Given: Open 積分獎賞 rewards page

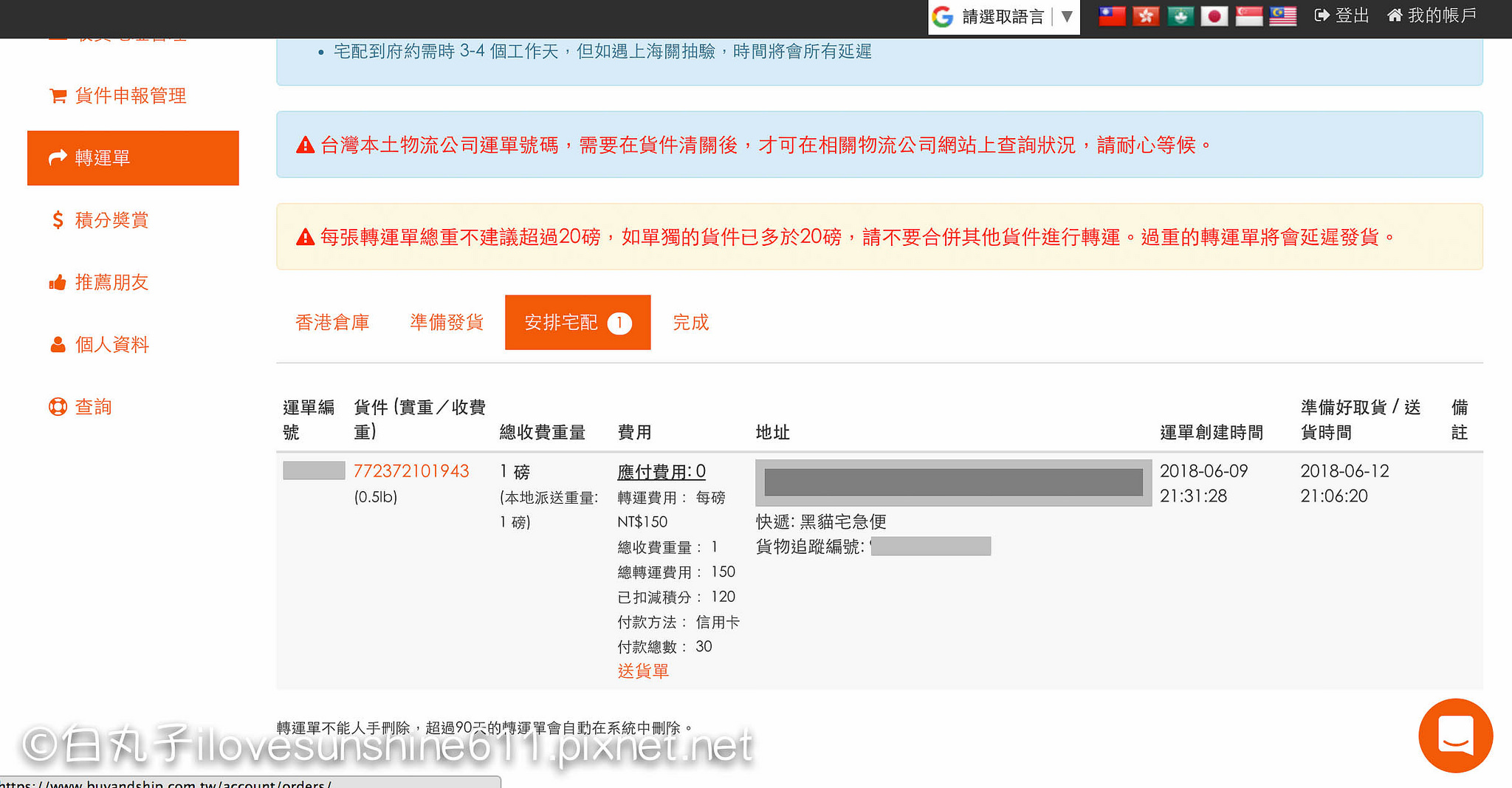Looking at the screenshot, I should click(111, 220).
